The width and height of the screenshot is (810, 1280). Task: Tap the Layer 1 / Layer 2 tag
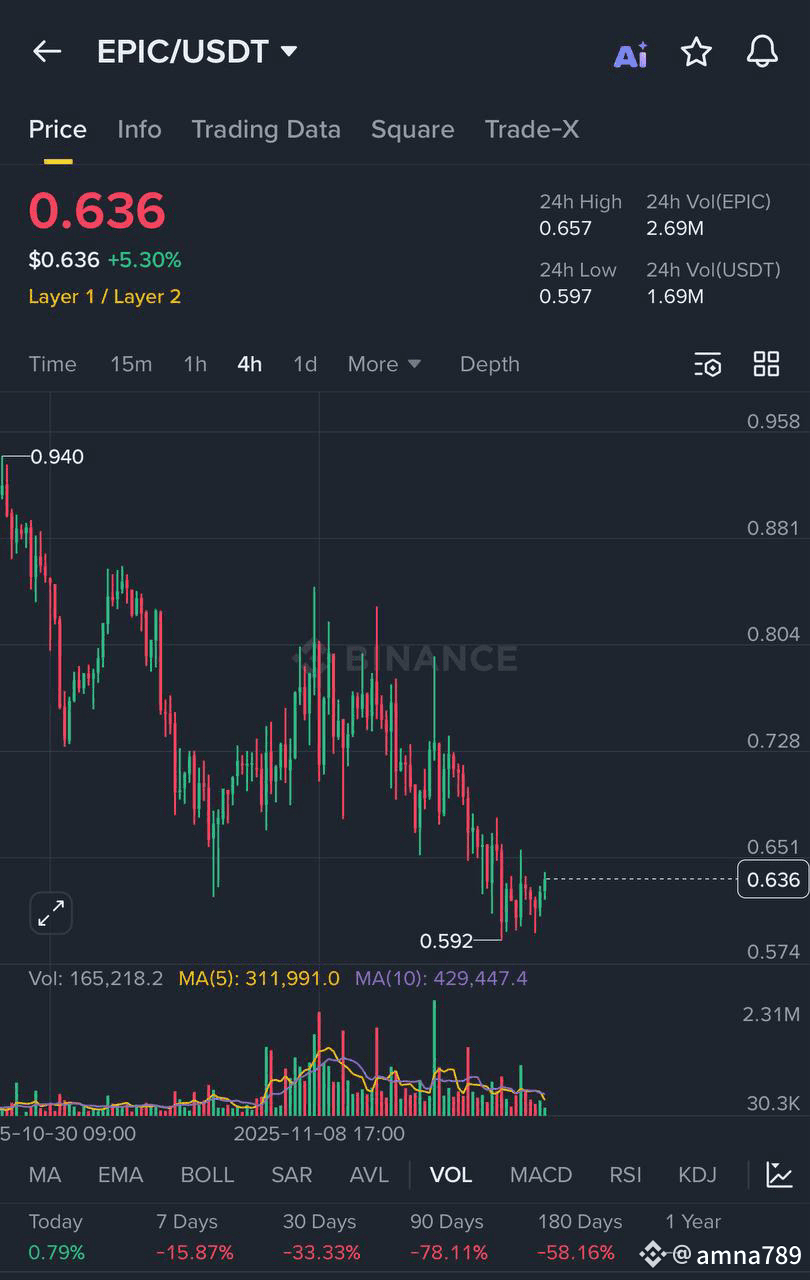pos(105,296)
